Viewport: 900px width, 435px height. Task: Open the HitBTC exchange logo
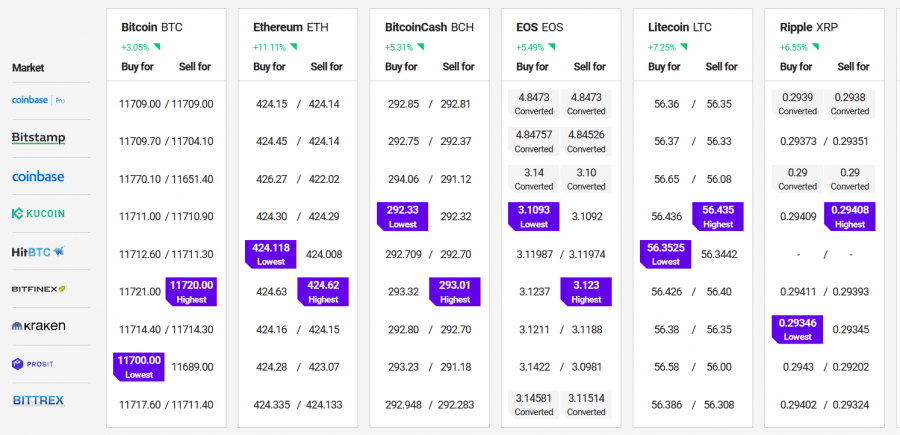[x=38, y=251]
